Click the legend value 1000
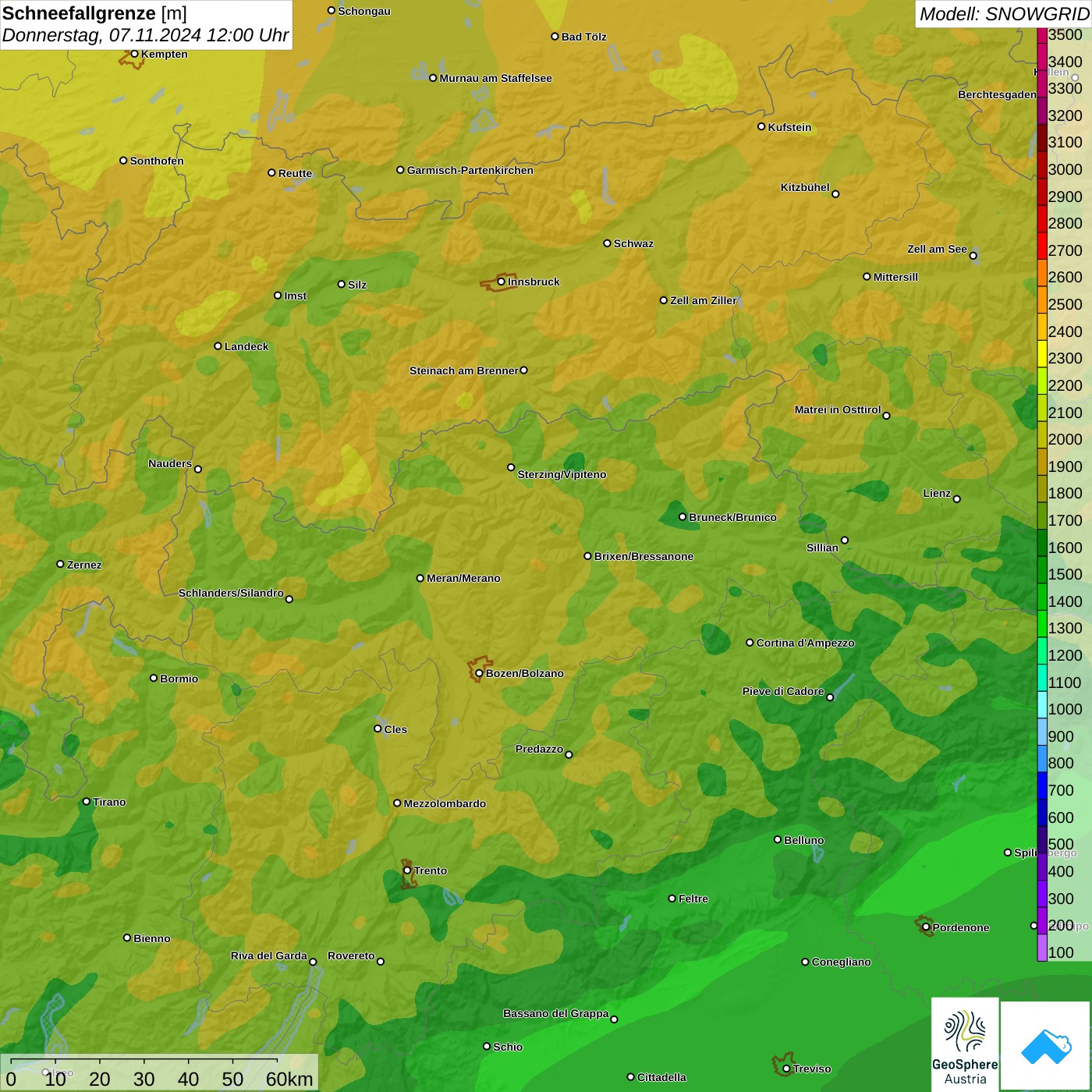1092x1092 pixels. [1065, 709]
